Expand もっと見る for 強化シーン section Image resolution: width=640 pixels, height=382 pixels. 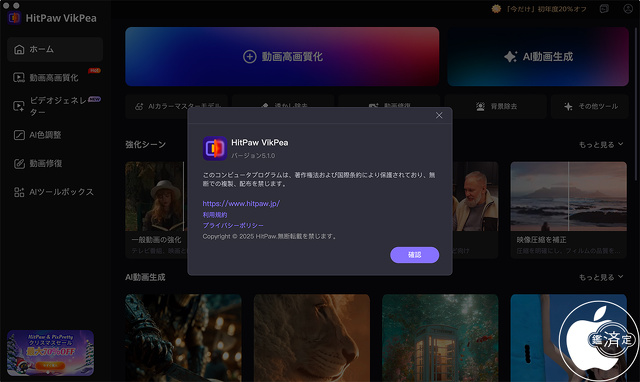601,144
